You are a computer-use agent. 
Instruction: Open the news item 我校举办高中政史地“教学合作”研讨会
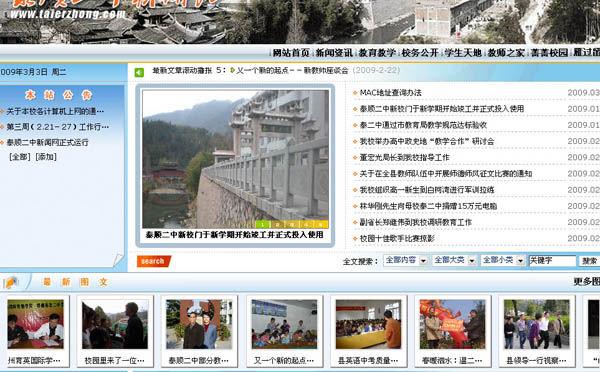coord(427,141)
